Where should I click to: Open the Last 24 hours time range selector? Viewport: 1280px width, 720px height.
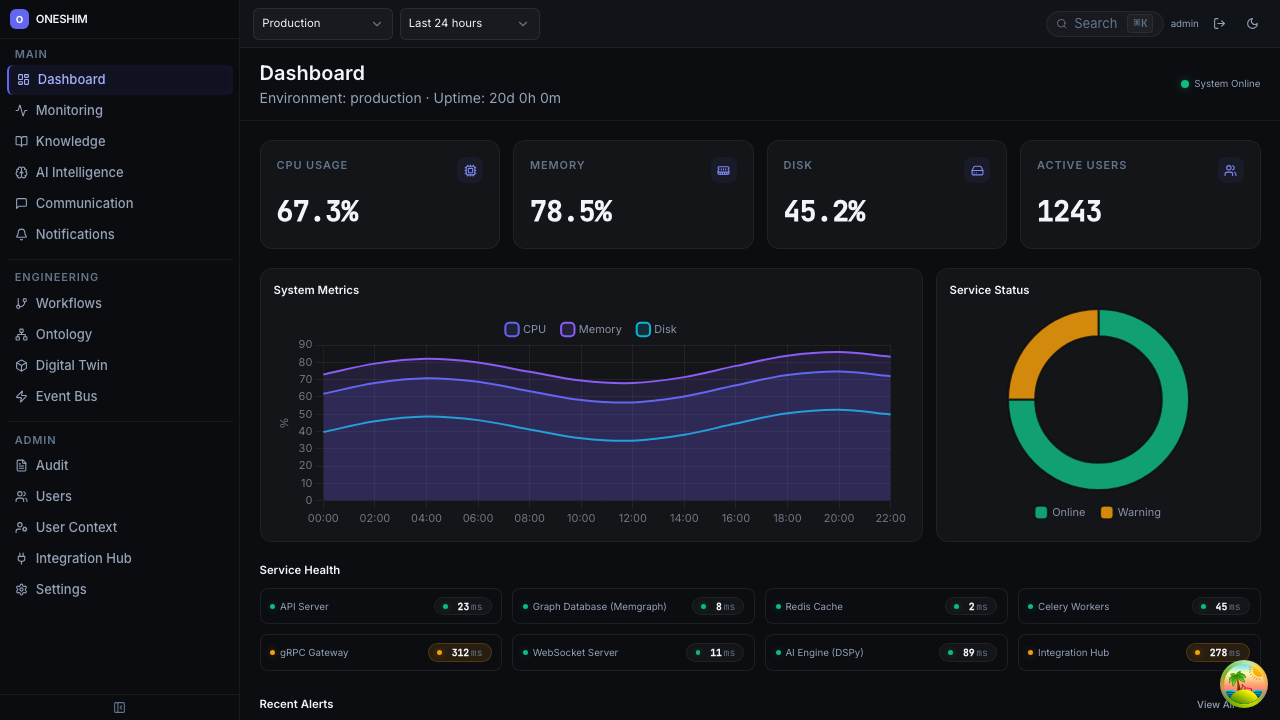tap(469, 23)
